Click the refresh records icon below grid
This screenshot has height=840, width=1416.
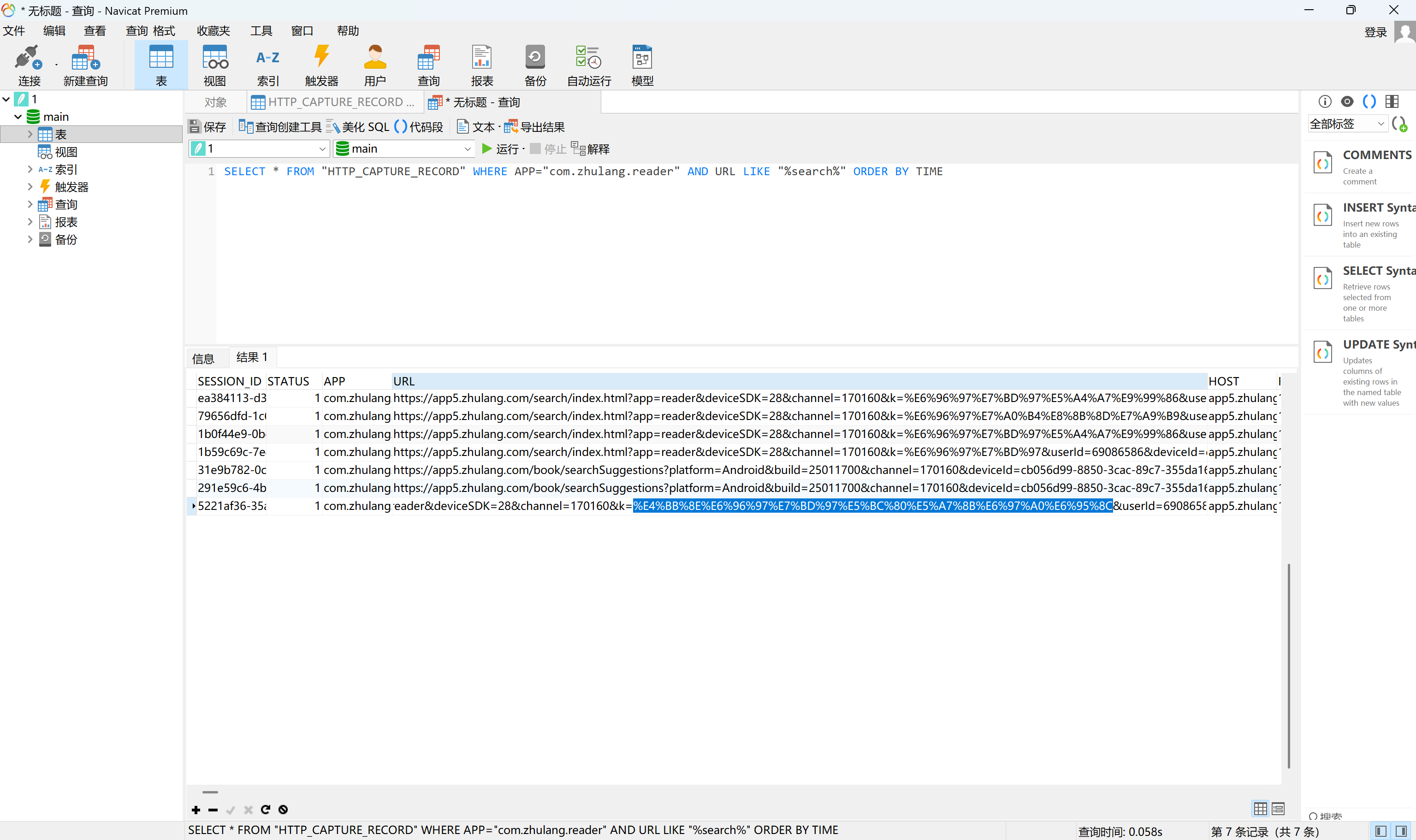click(266, 810)
